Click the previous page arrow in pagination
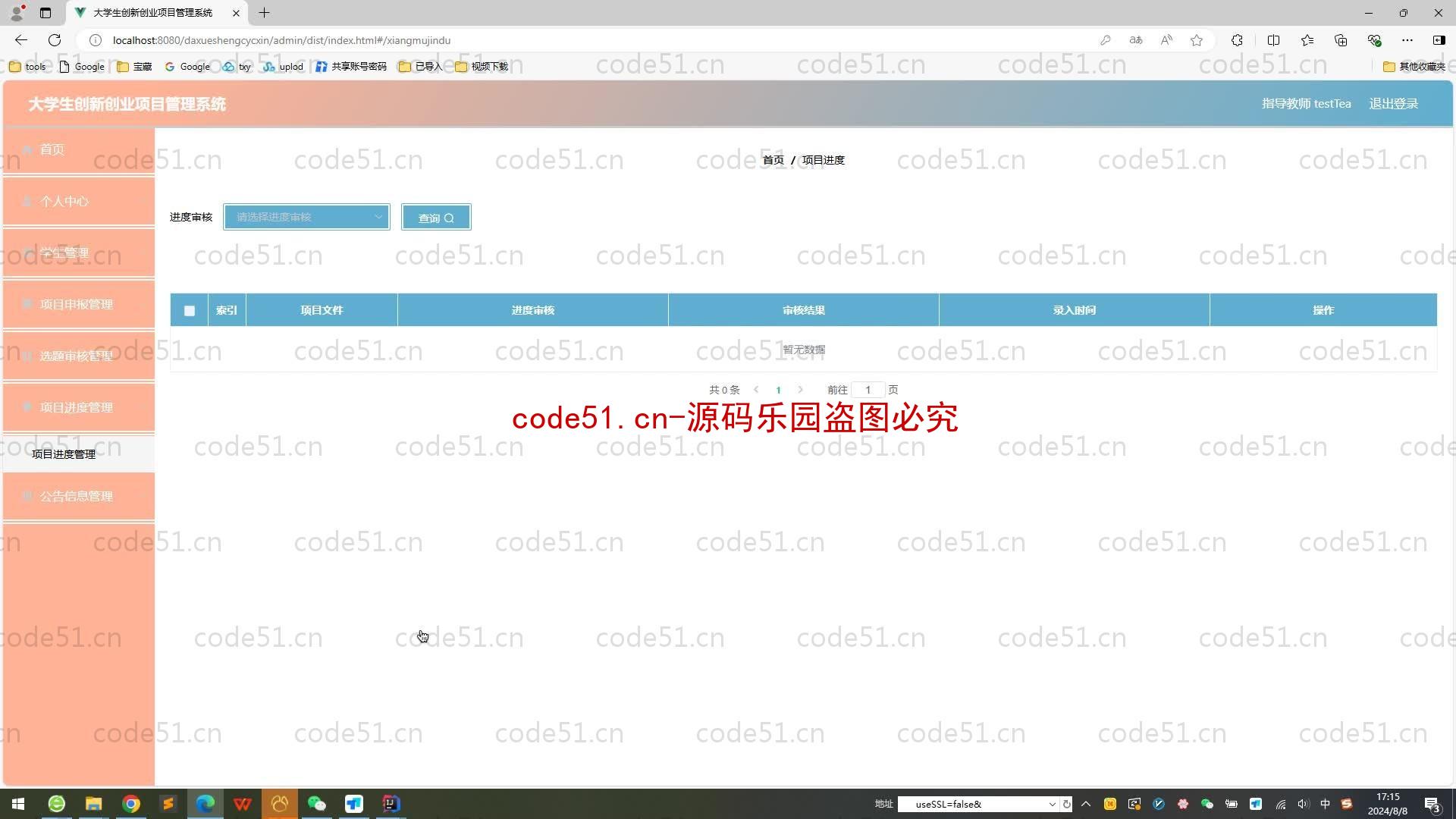1456x819 pixels. pyautogui.click(x=756, y=390)
